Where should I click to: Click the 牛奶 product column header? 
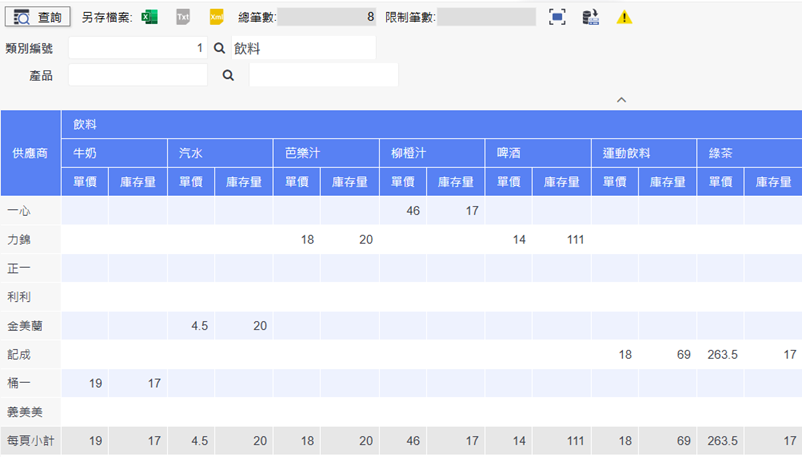click(x=113, y=153)
